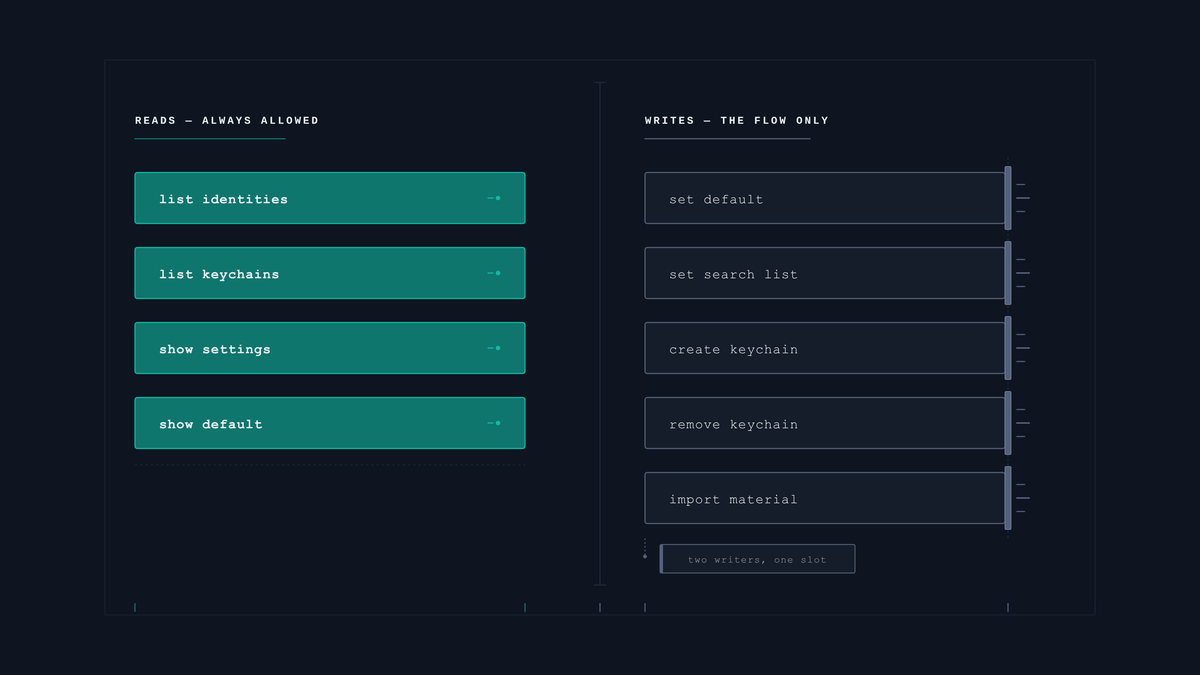Click the "WRITES — THE FLOW ONLY" heading
This screenshot has height=675, width=1200.
[737, 120]
